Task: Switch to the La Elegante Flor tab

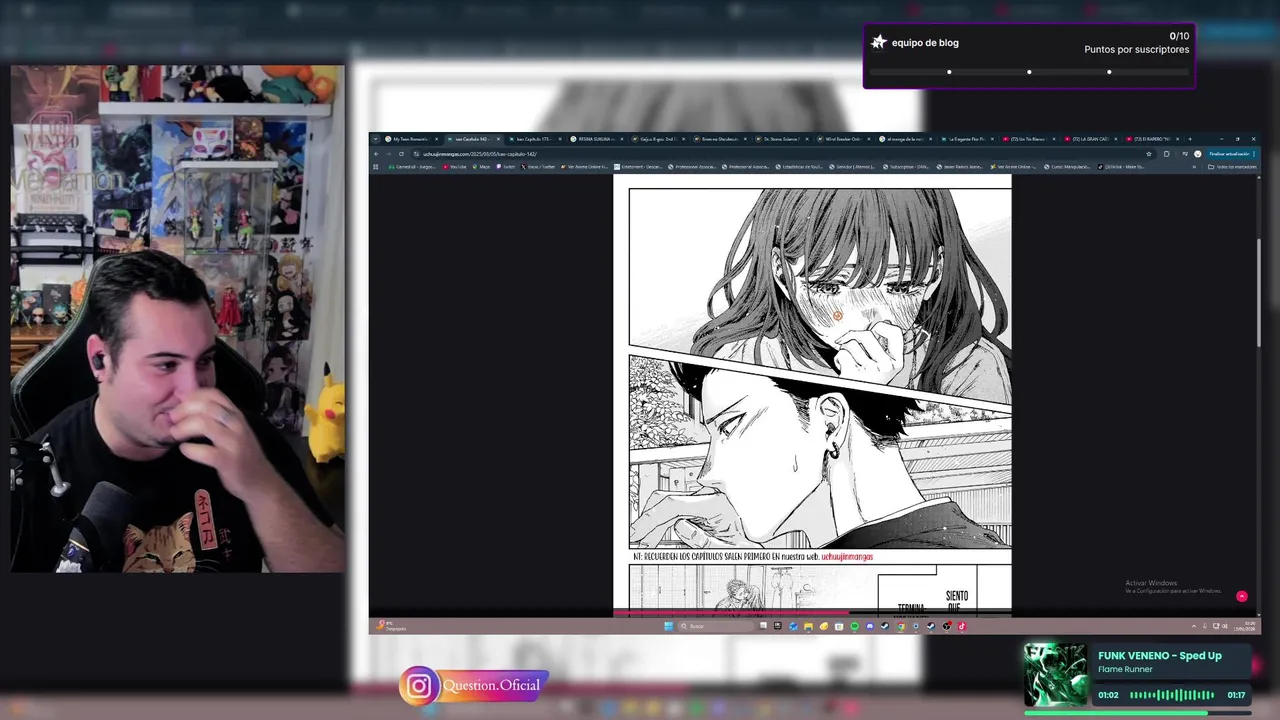Action: tap(966, 139)
